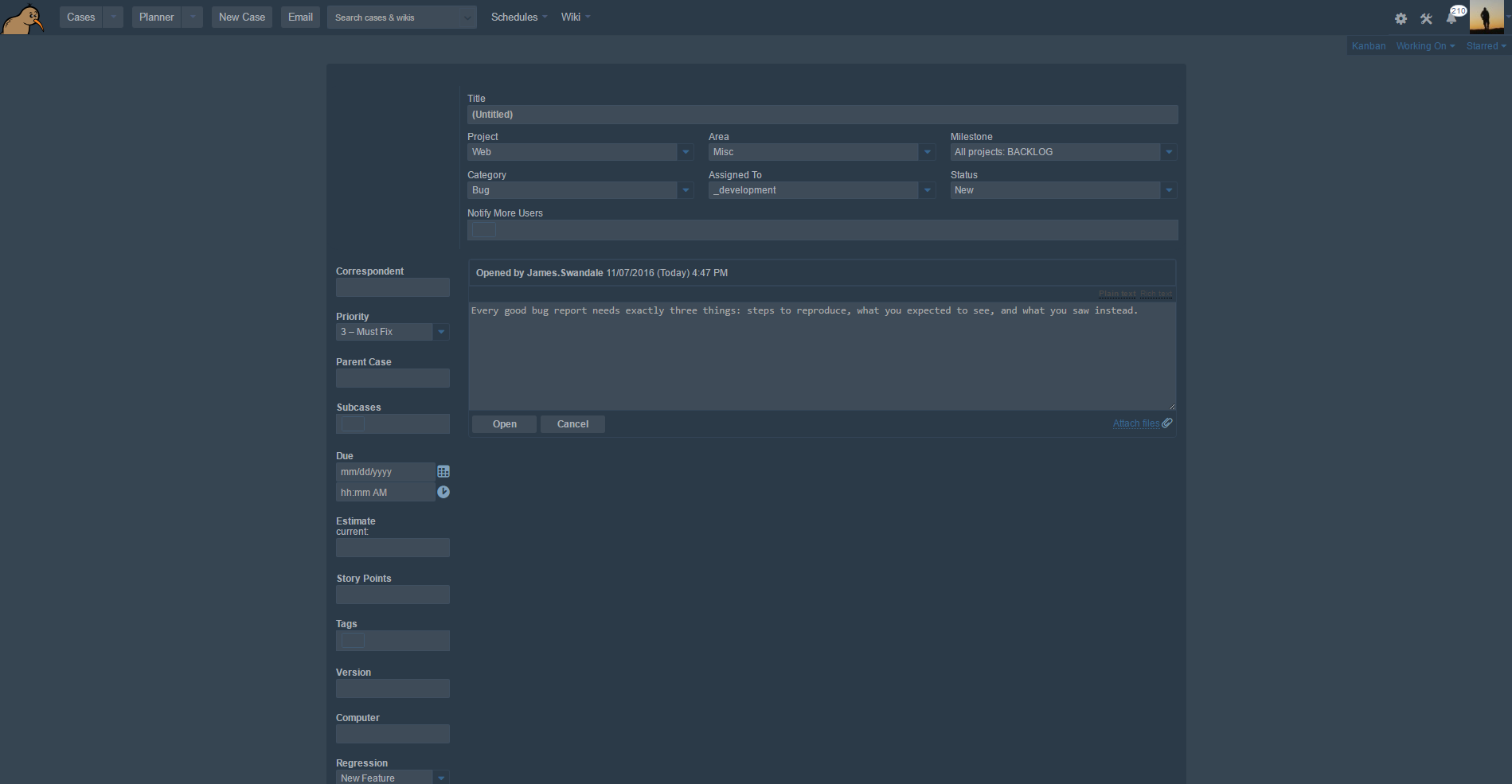Screen dimensions: 1512x784
Task: Open the wrench and screwdriver admin tools
Action: pos(1426,18)
